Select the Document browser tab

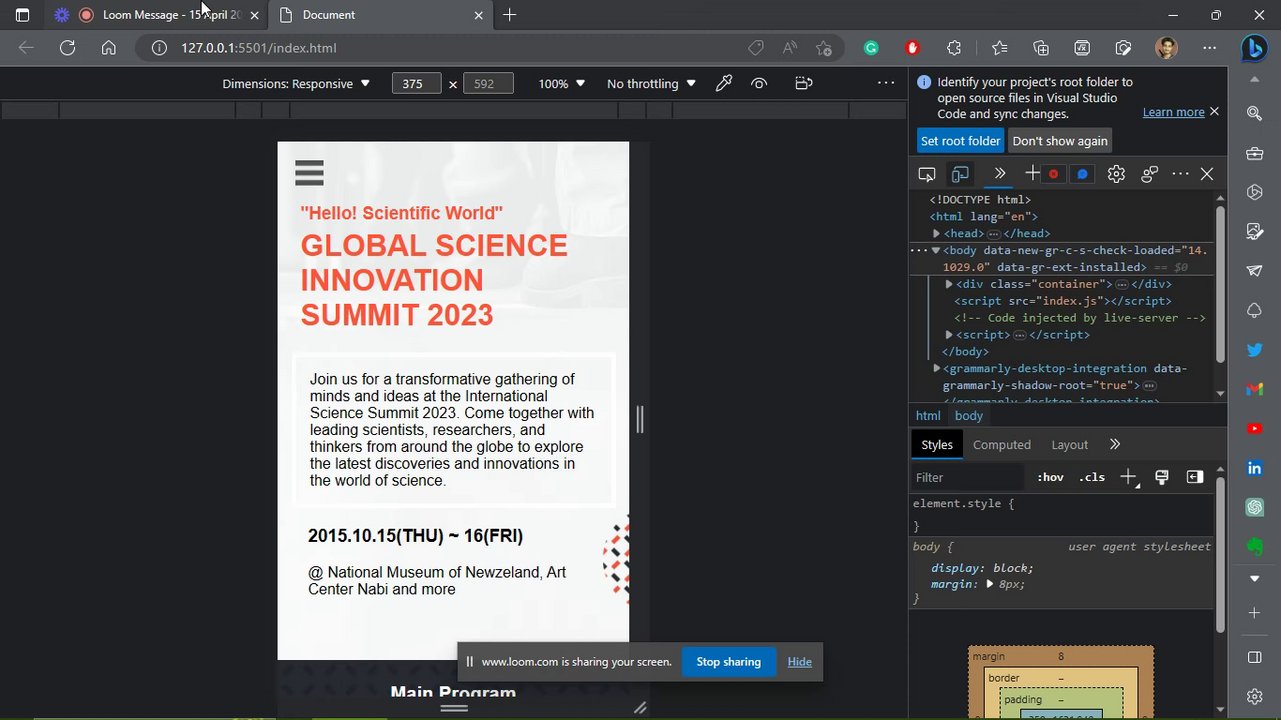tap(379, 15)
